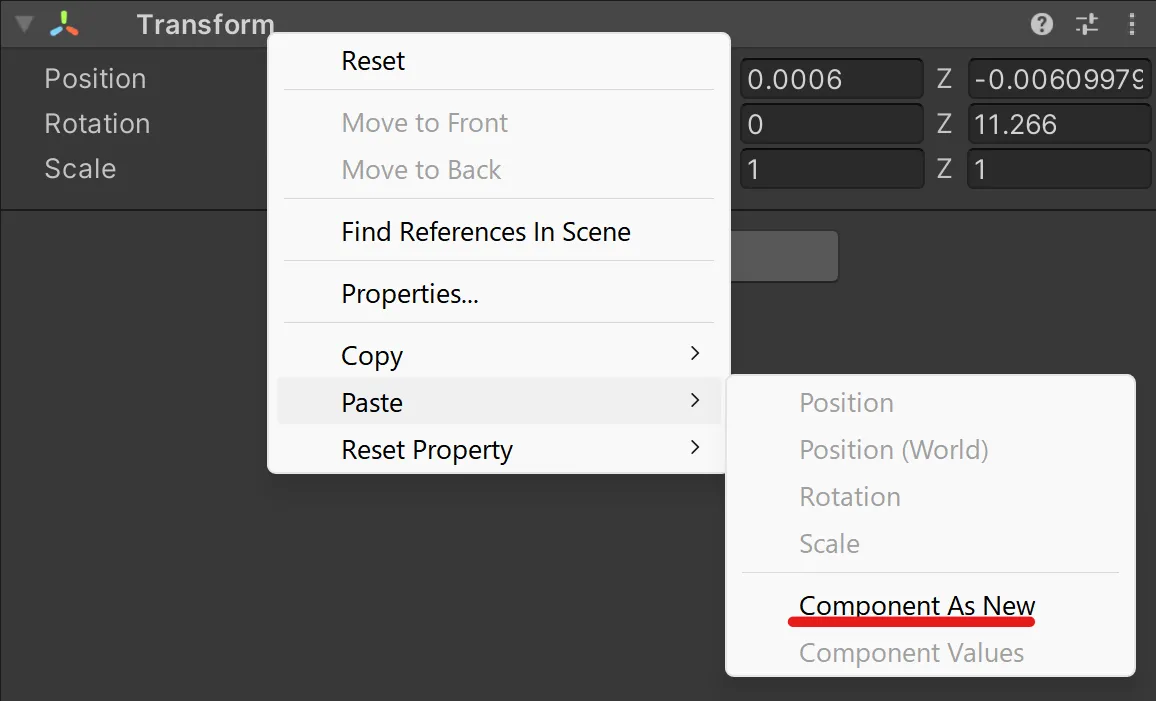
Task: Click the Scale Z value field
Action: click(1059, 169)
